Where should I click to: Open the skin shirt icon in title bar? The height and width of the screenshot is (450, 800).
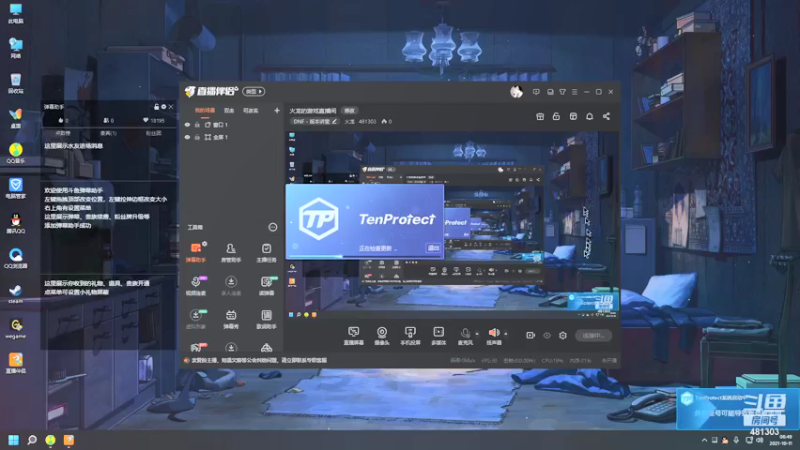562,92
